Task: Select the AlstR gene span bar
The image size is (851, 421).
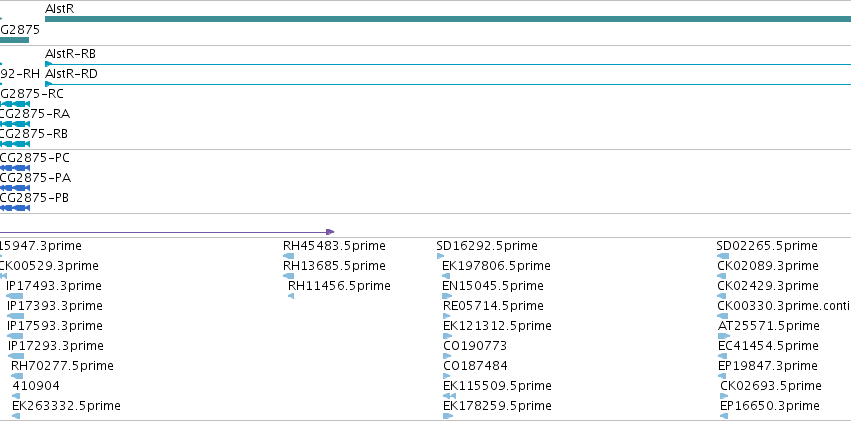Action: (448, 19)
